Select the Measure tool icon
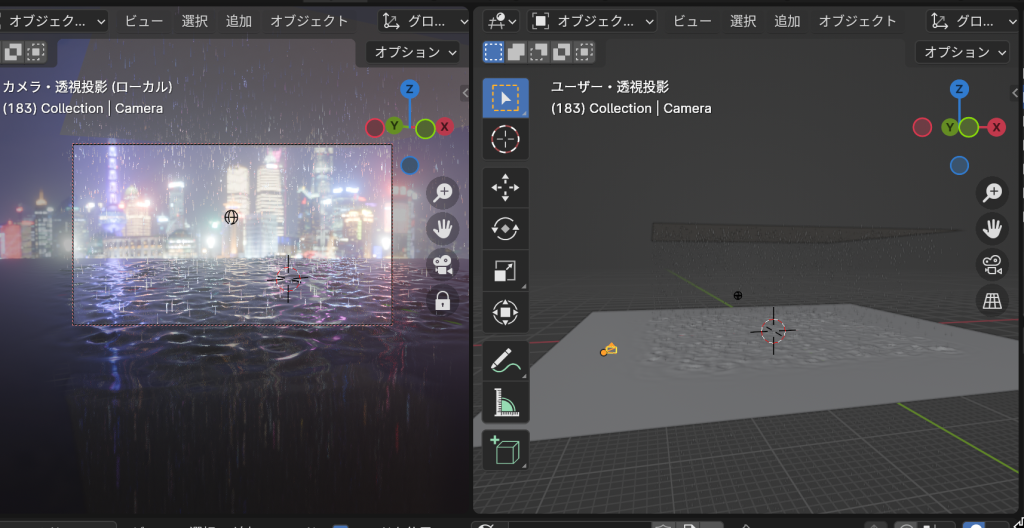This screenshot has height=528, width=1024. (505, 402)
